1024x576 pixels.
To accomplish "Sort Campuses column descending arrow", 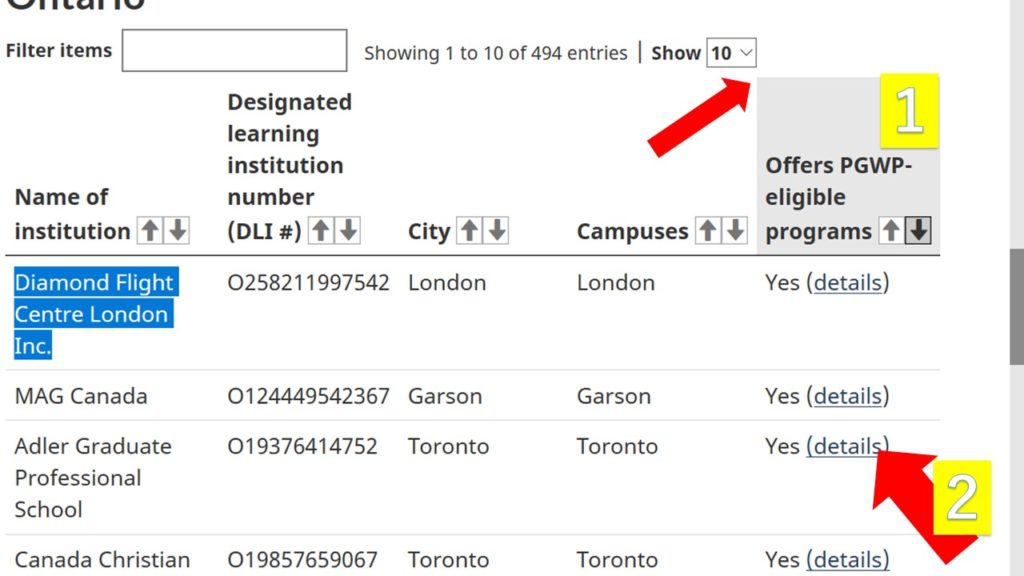I will click(735, 231).
